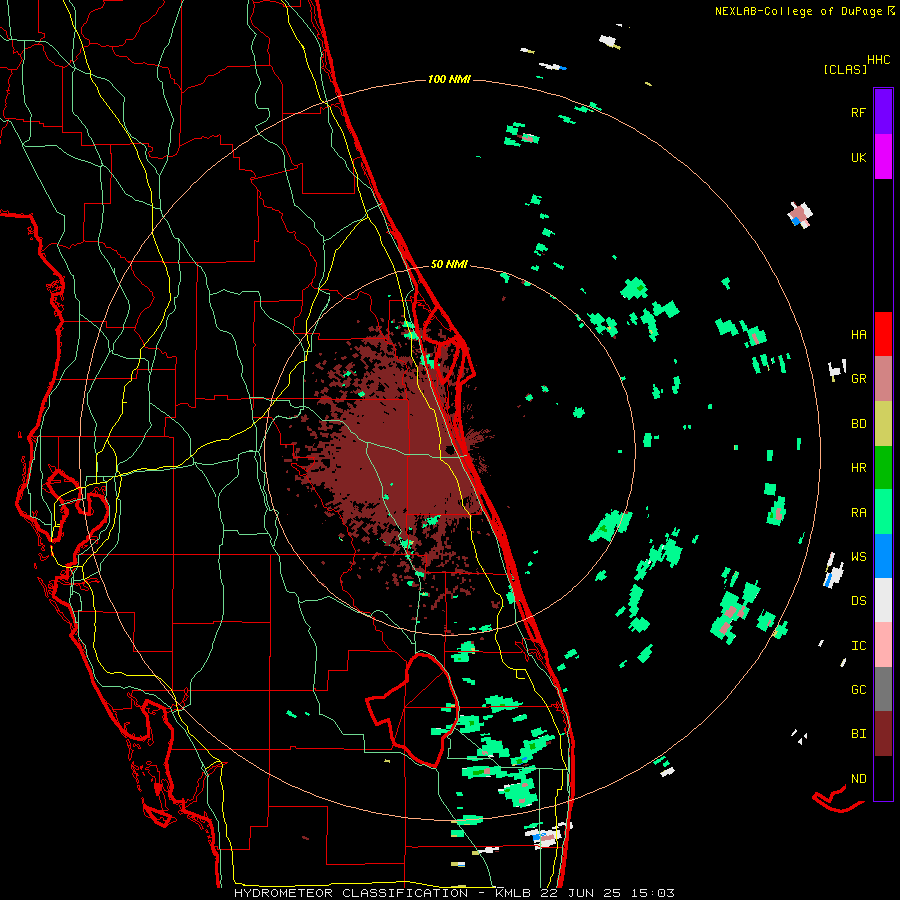The image size is (900, 900).
Task: Click the HA red legend swatch
Action: pos(883,334)
